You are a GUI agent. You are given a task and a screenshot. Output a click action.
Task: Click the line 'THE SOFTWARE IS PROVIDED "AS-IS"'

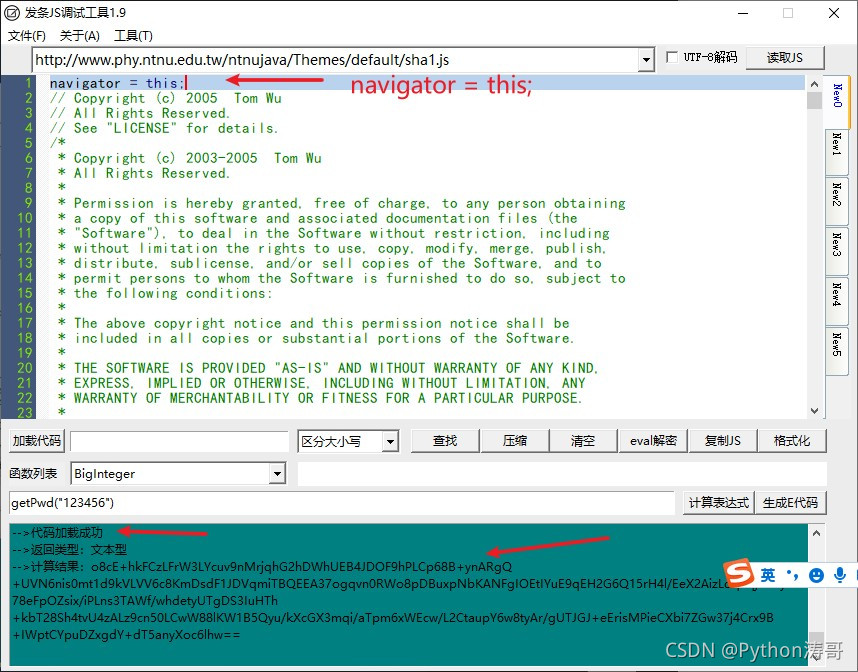(328, 368)
